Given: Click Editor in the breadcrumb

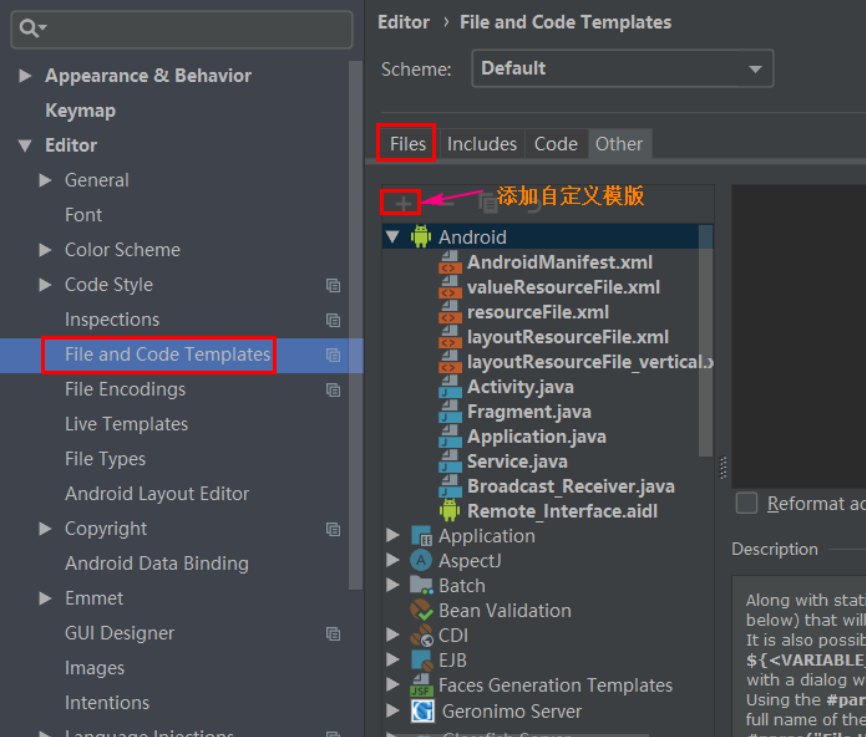Looking at the screenshot, I should 403,23.
